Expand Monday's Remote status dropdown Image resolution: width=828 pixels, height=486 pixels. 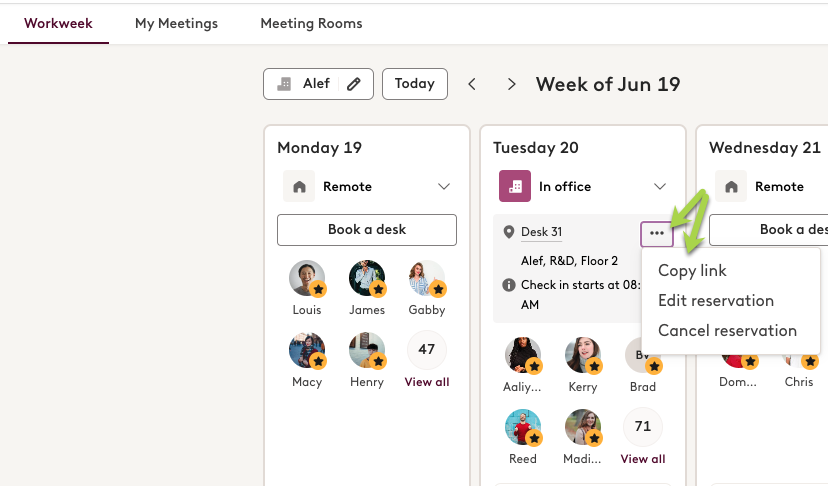point(444,186)
